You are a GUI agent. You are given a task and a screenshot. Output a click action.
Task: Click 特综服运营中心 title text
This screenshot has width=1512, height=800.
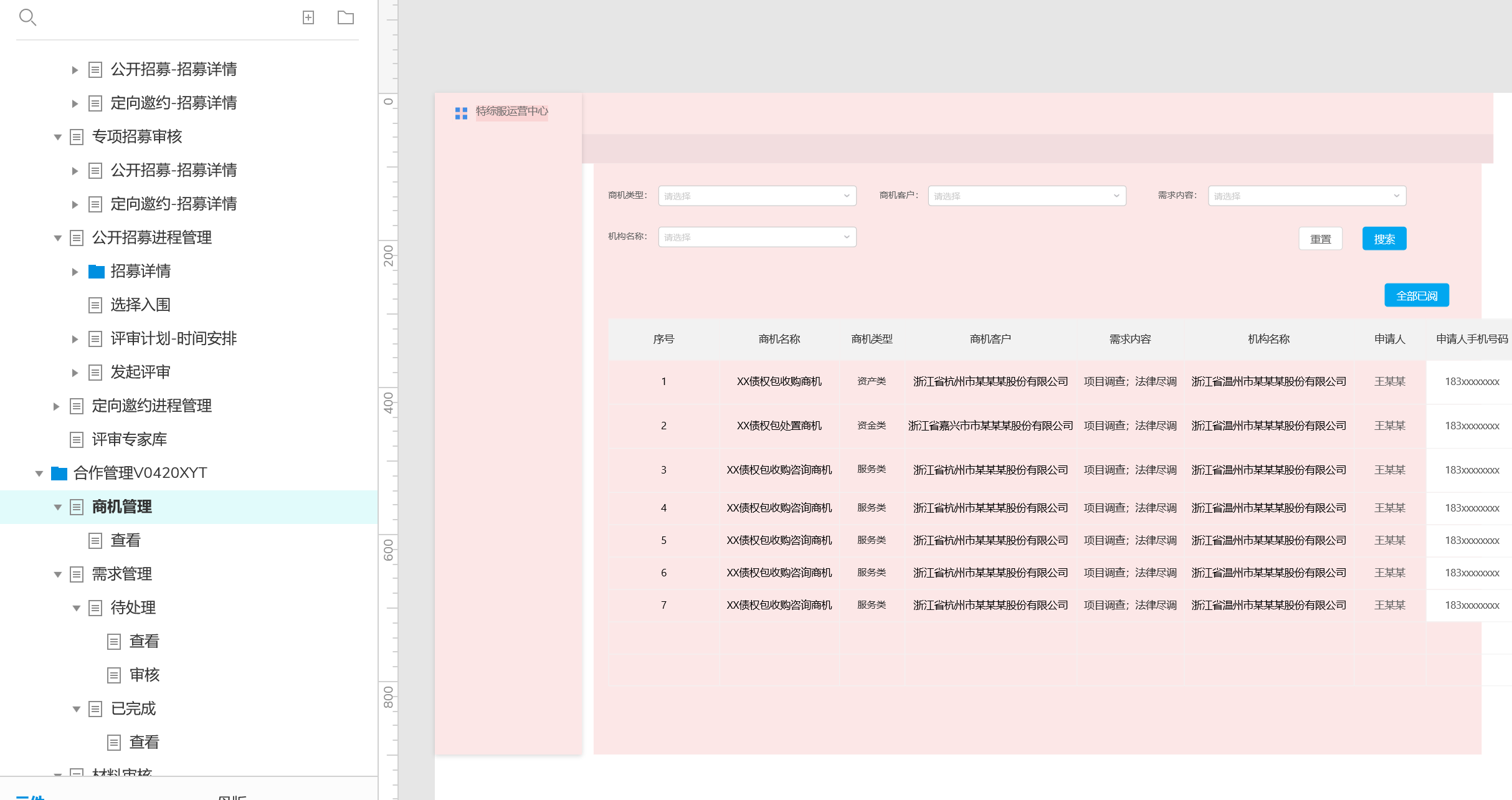(512, 111)
